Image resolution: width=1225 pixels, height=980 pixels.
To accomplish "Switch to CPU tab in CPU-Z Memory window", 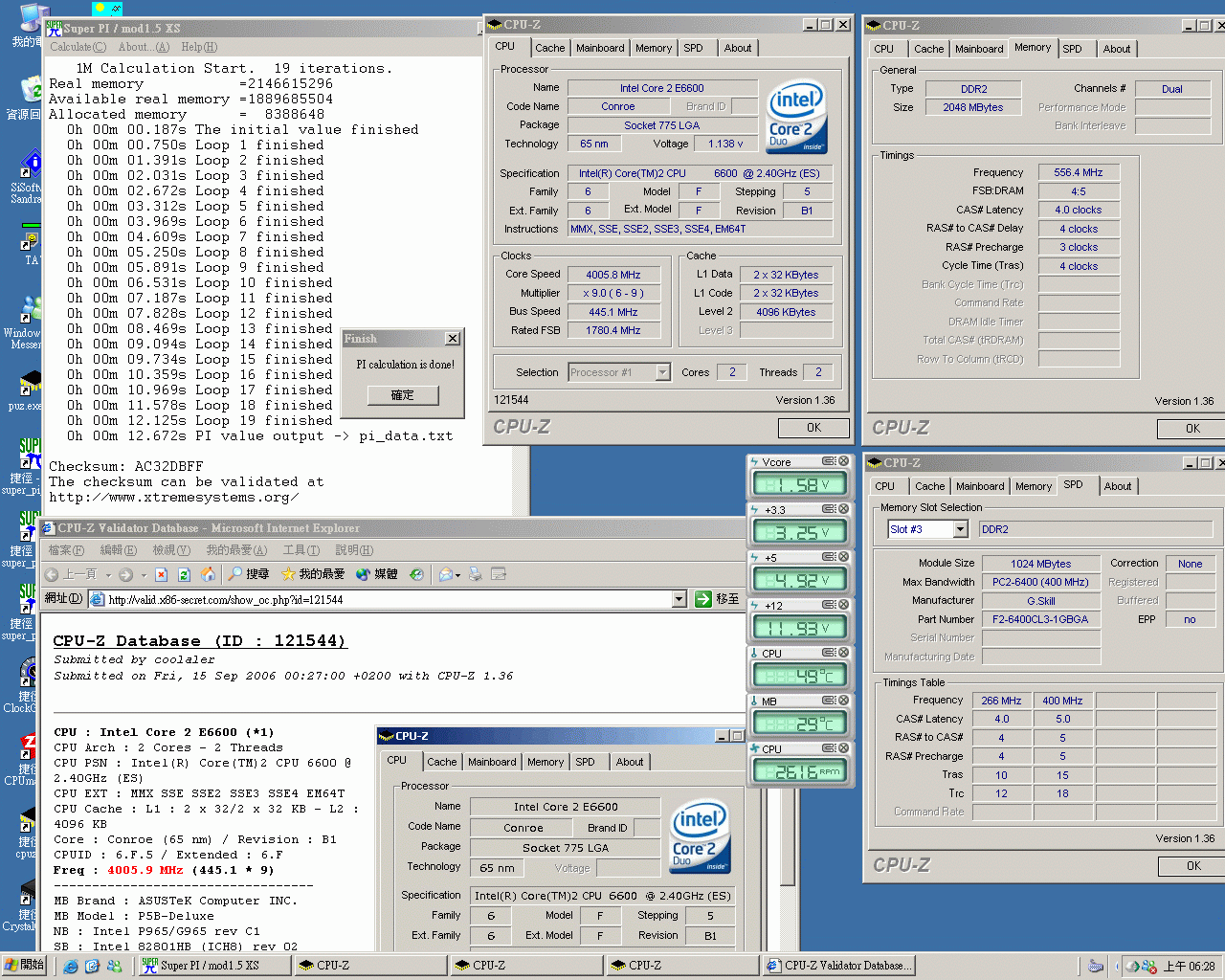I will tap(884, 49).
